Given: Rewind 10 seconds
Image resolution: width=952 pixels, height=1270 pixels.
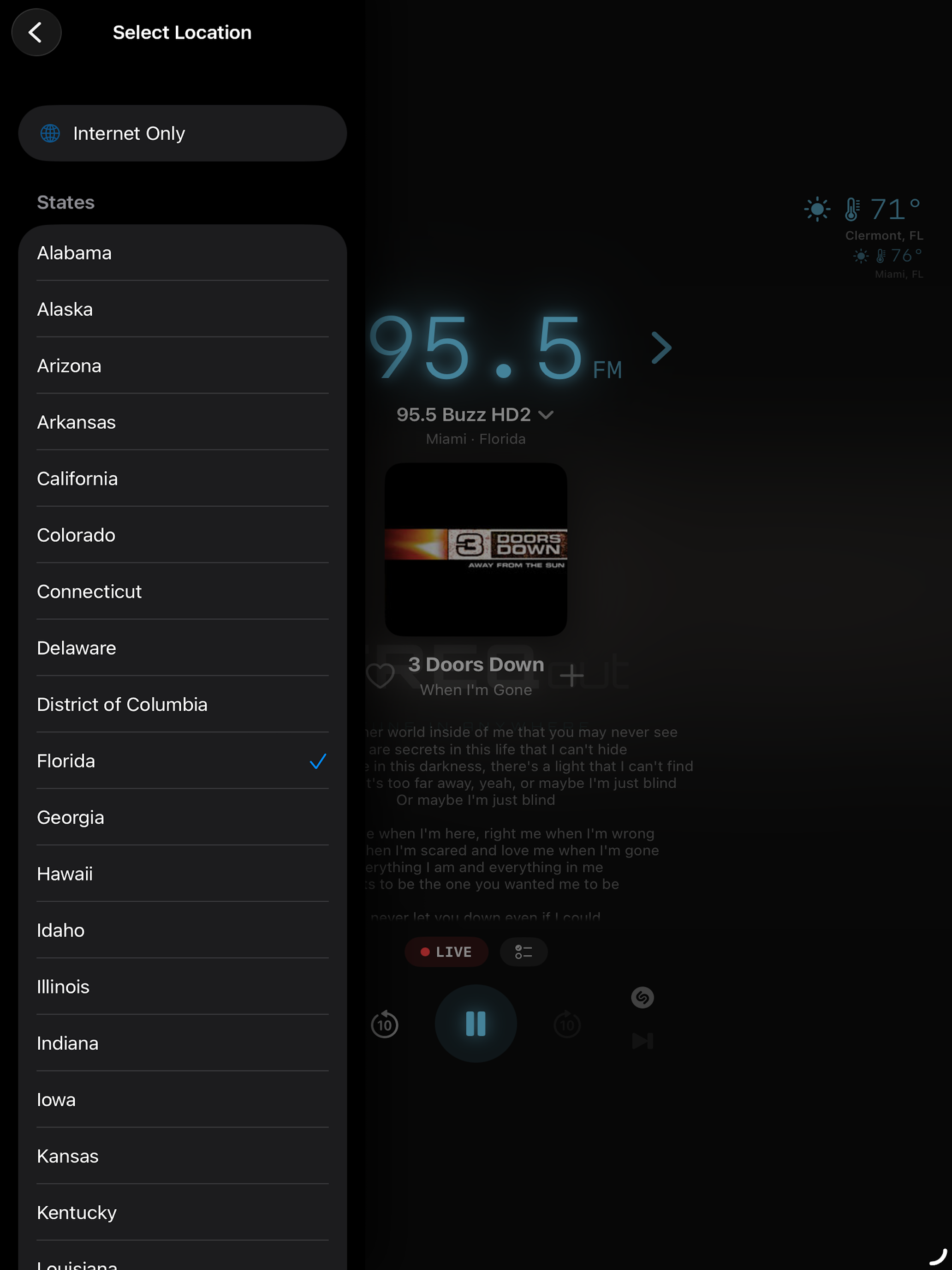Looking at the screenshot, I should pyautogui.click(x=385, y=1024).
